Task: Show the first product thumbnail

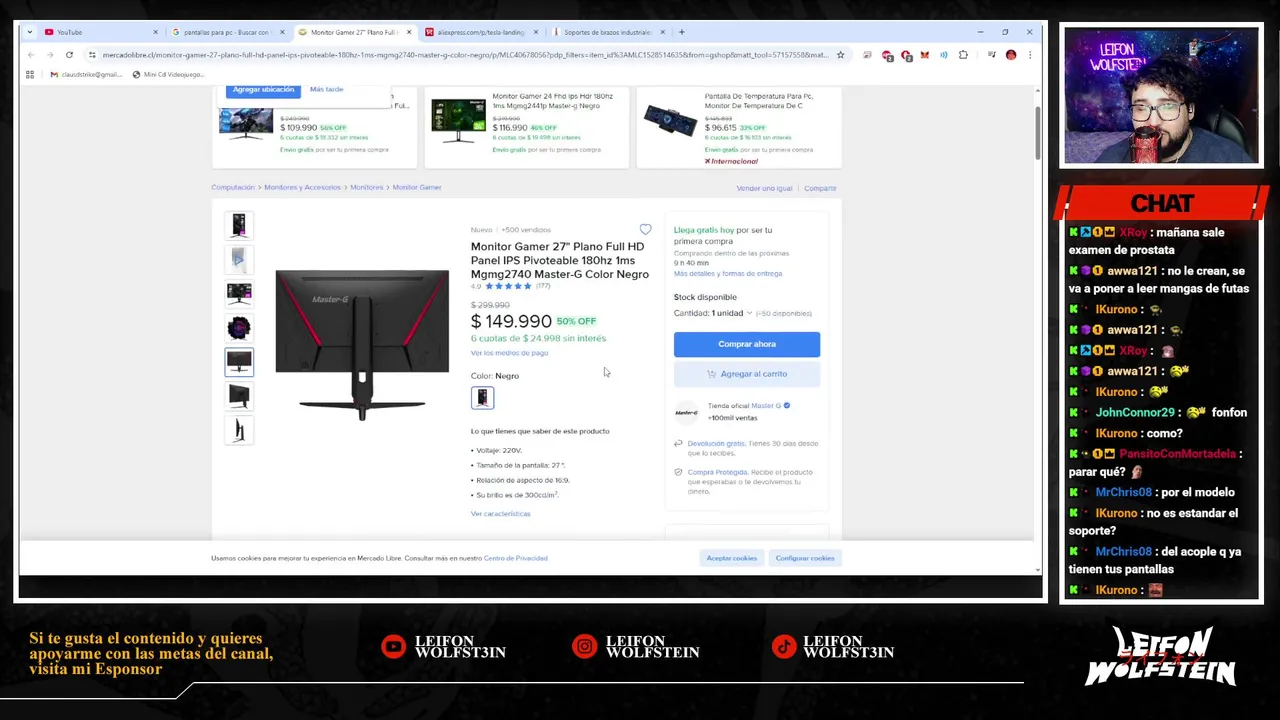Action: [239, 225]
